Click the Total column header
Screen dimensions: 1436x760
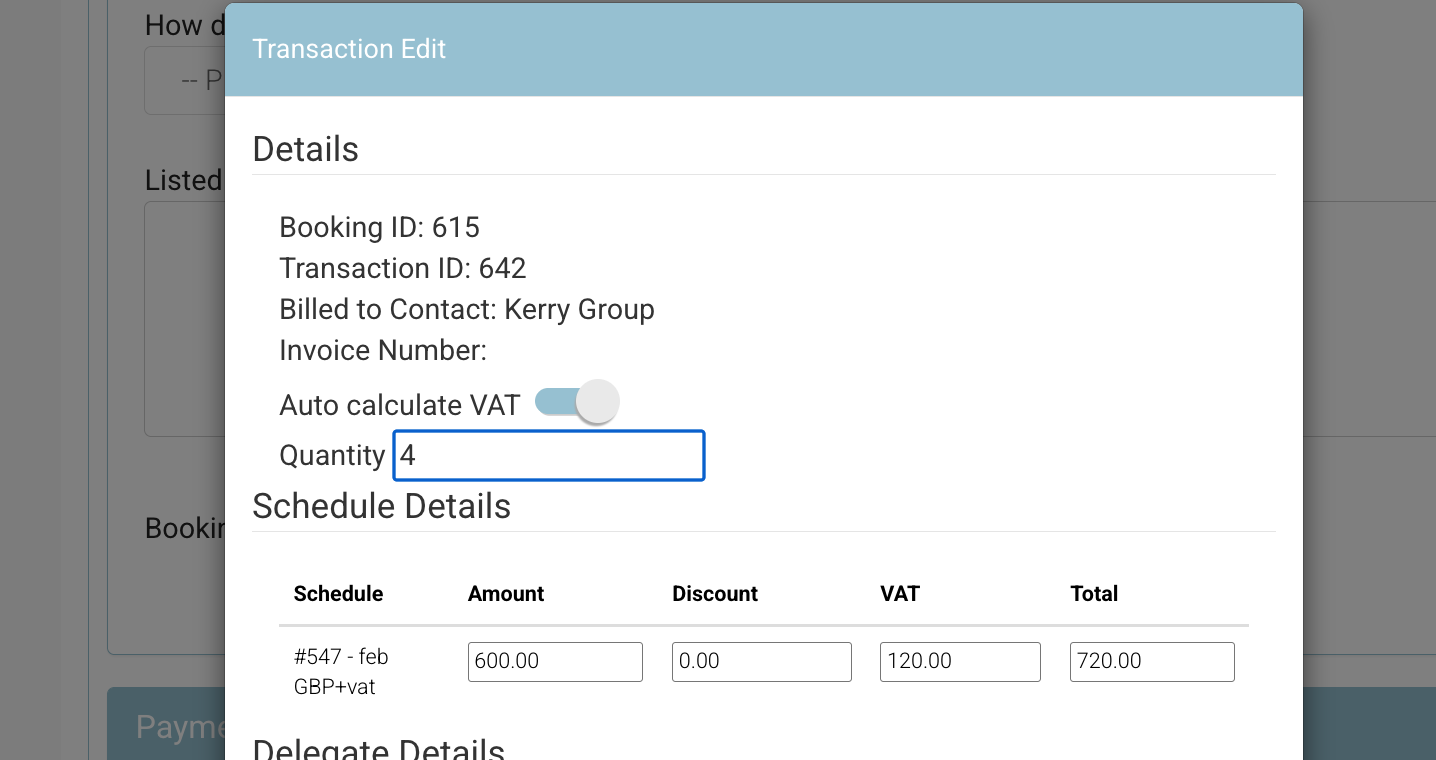[1094, 594]
